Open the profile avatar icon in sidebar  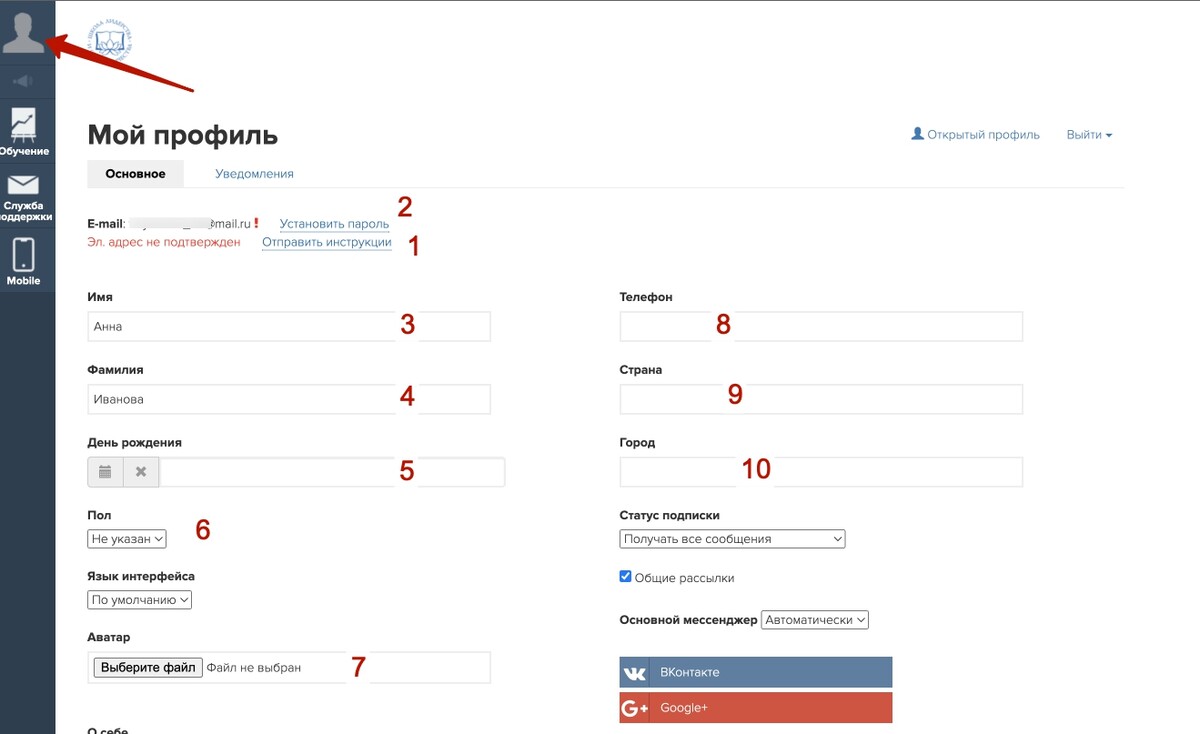[26, 30]
